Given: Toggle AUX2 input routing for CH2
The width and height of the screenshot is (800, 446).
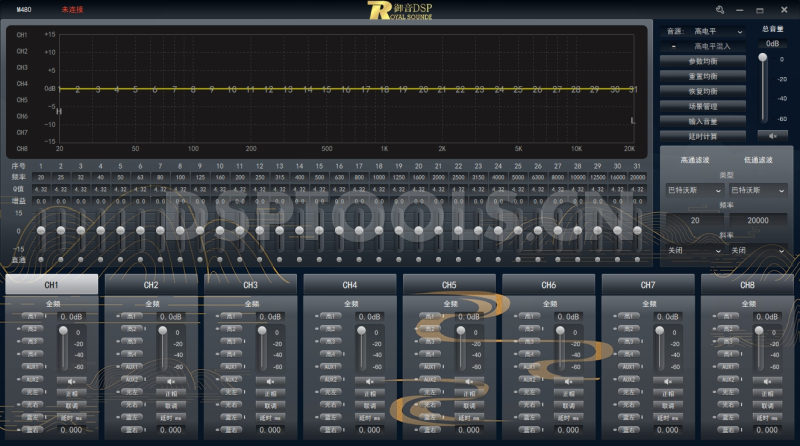Looking at the screenshot, I should (132, 379).
